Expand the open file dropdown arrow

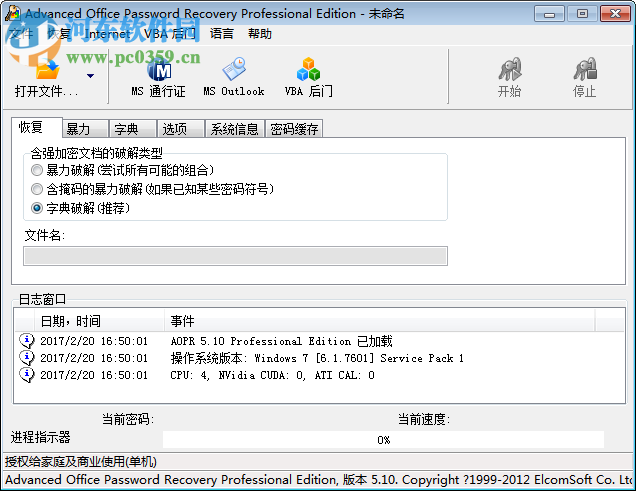(x=90, y=76)
